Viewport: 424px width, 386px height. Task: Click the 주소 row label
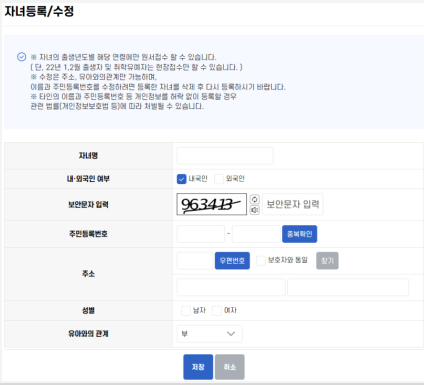coord(88,274)
